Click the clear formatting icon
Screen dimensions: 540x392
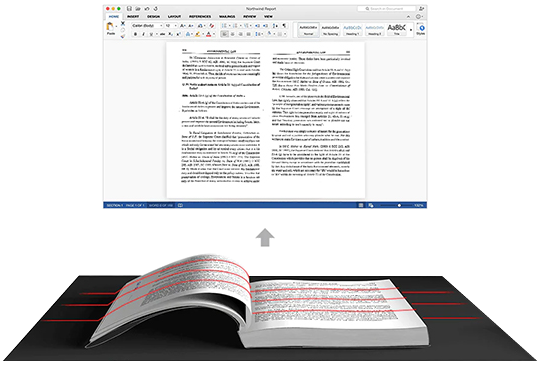(211, 25)
